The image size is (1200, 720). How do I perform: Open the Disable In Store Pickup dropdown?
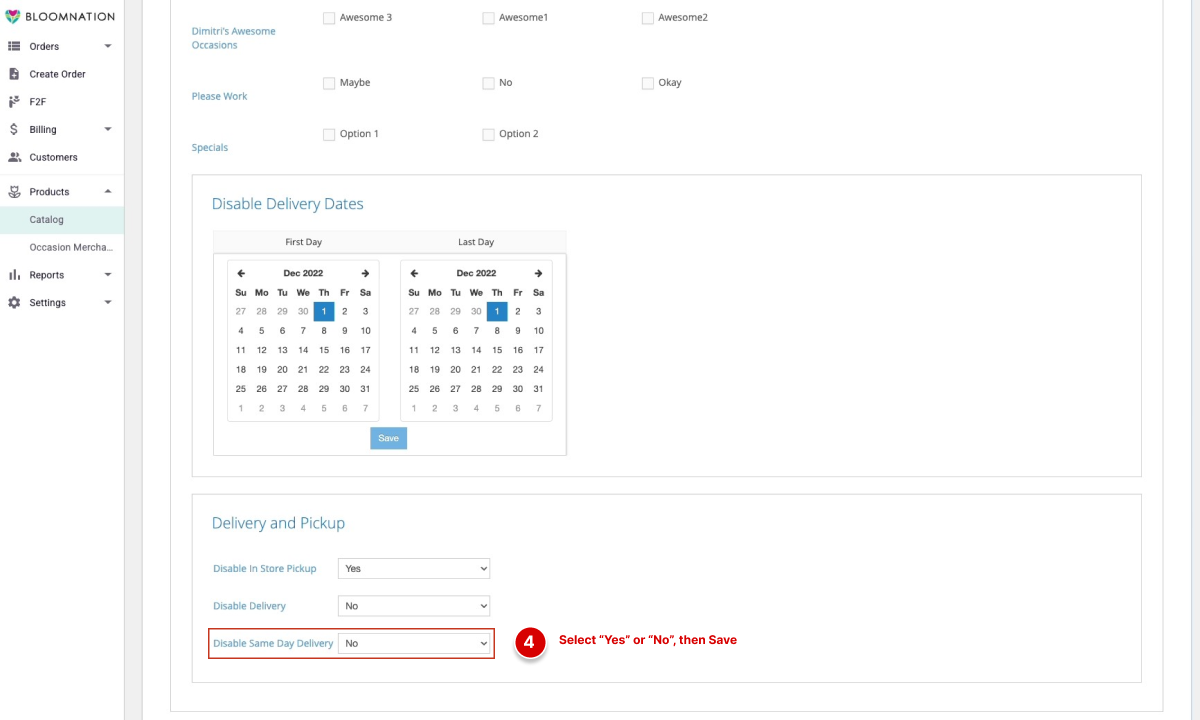(x=414, y=568)
